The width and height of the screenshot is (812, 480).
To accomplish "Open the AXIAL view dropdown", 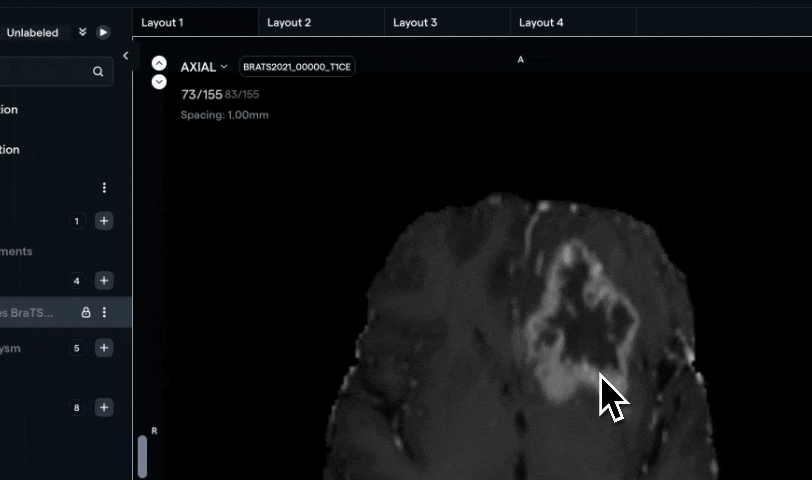I will [204, 67].
